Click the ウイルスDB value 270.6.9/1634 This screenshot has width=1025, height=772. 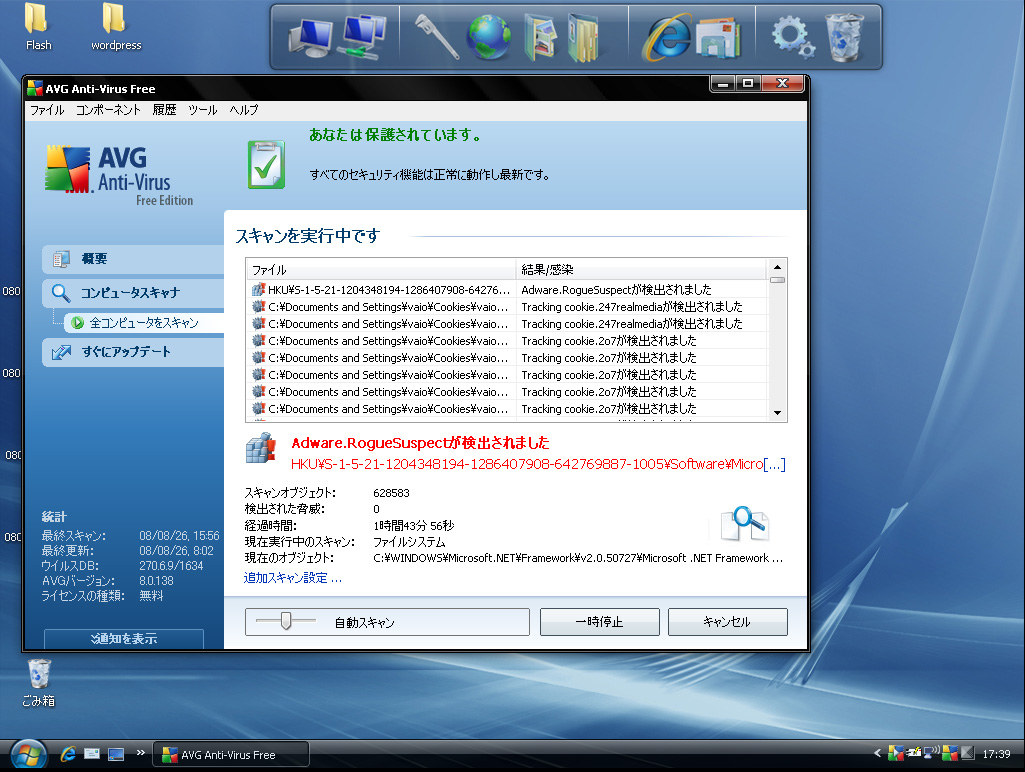point(171,566)
